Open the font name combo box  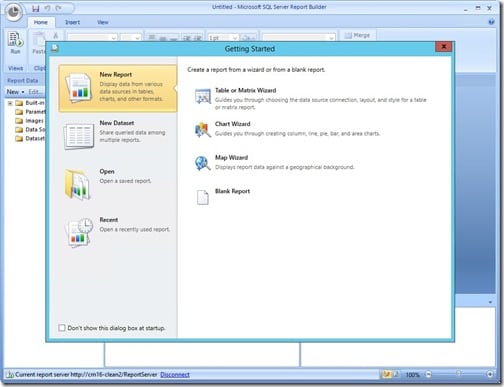92,38
